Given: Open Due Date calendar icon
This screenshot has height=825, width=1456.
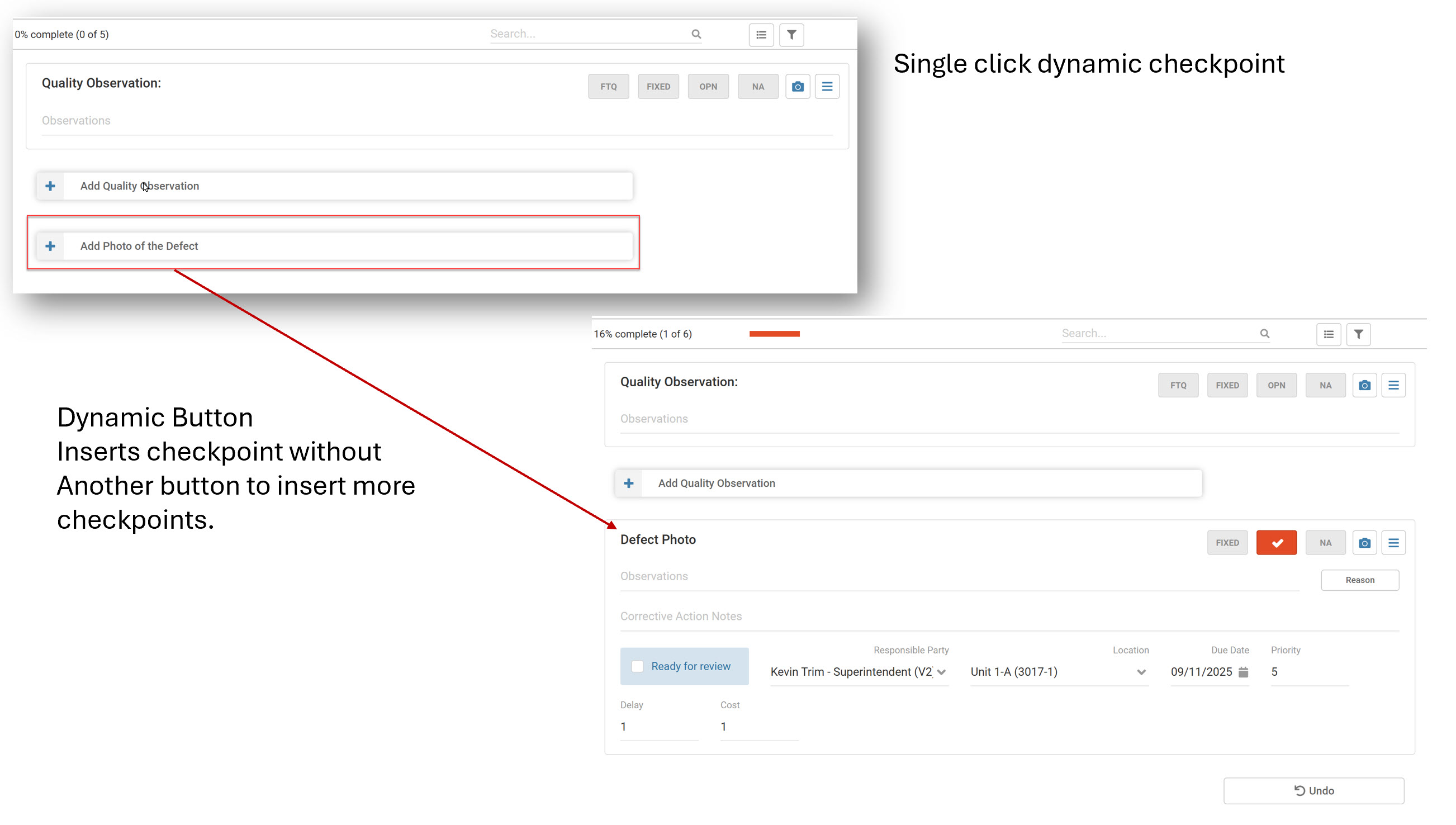Looking at the screenshot, I should (1244, 672).
